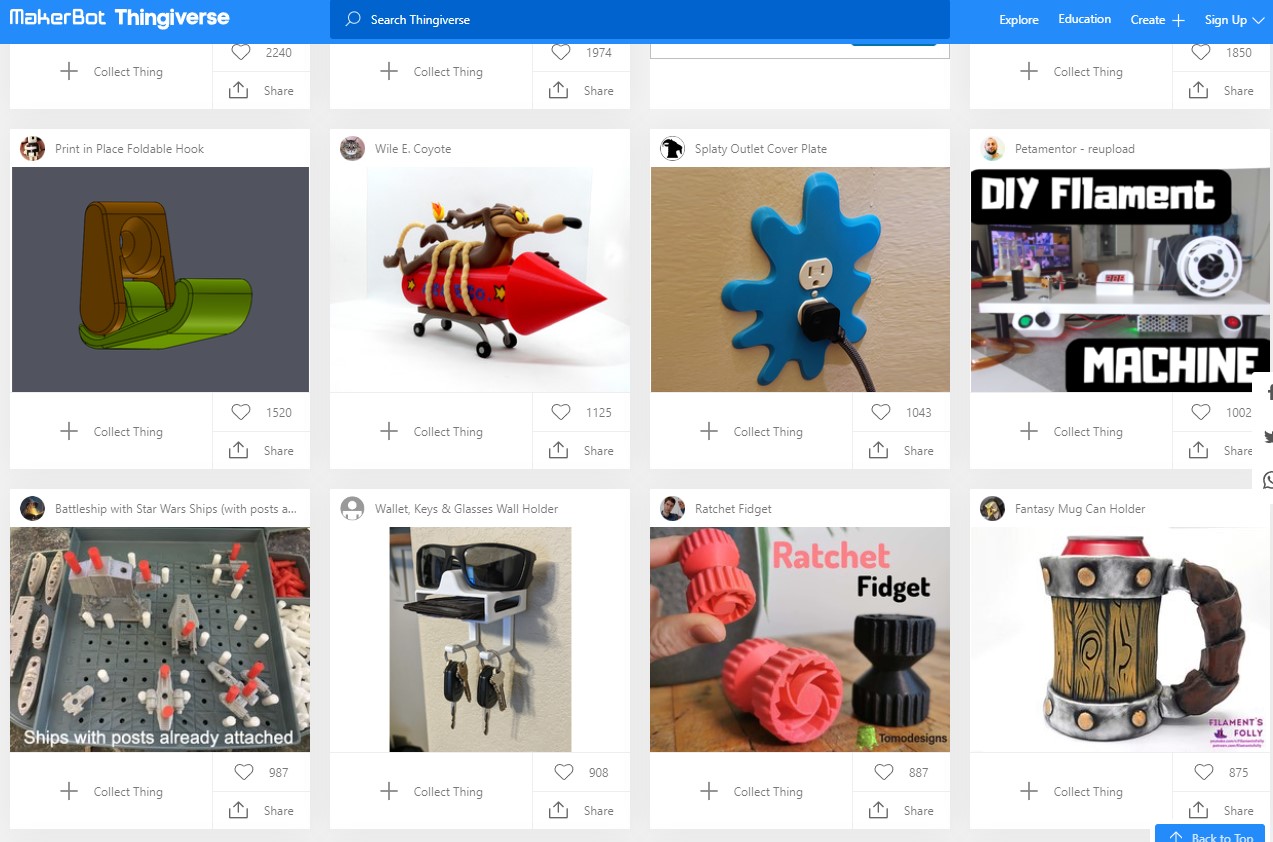Share the Print in Place Foldable Hook
Viewport: 1273px width, 842px height.
coord(261,451)
